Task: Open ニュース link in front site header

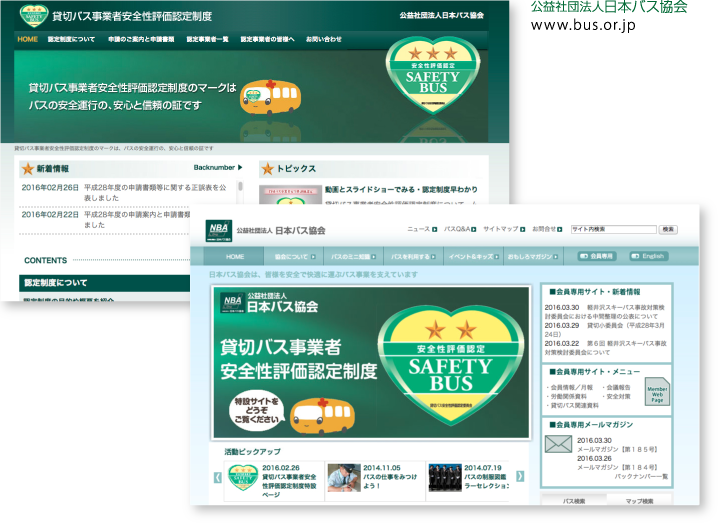Action: click(x=418, y=229)
